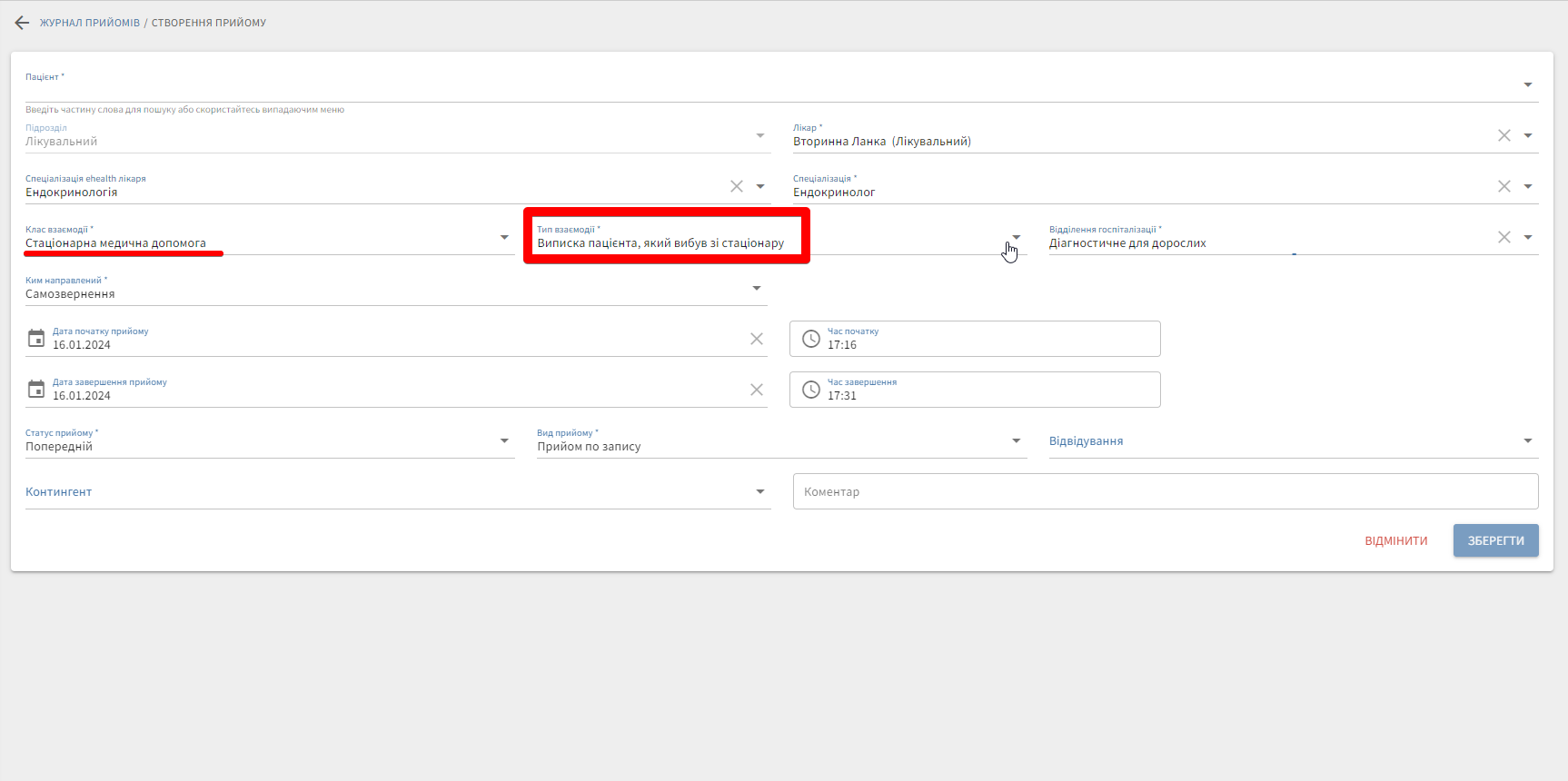Expand the Пацієнт dropdown
The height and width of the screenshot is (781, 1568).
[1528, 84]
